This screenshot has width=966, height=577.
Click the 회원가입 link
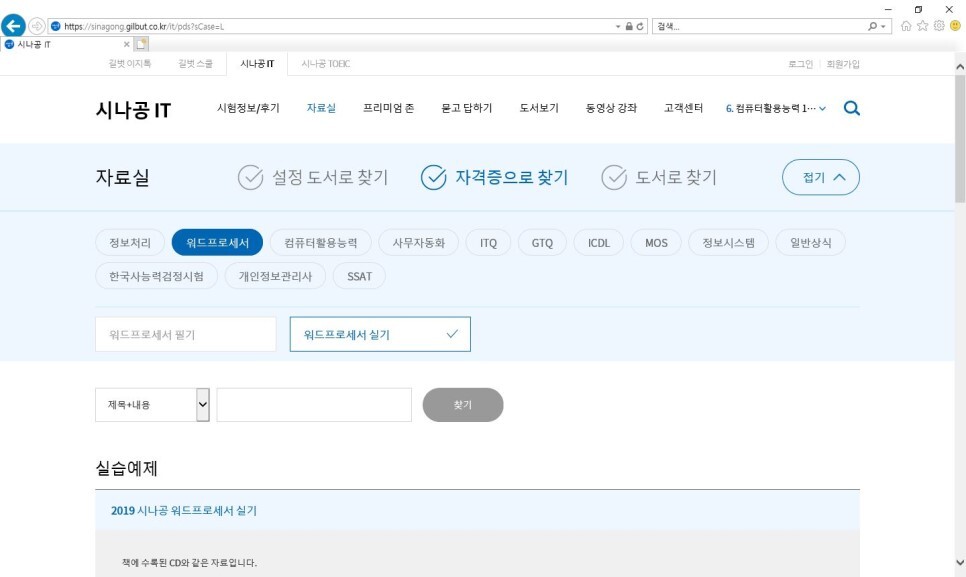(843, 63)
